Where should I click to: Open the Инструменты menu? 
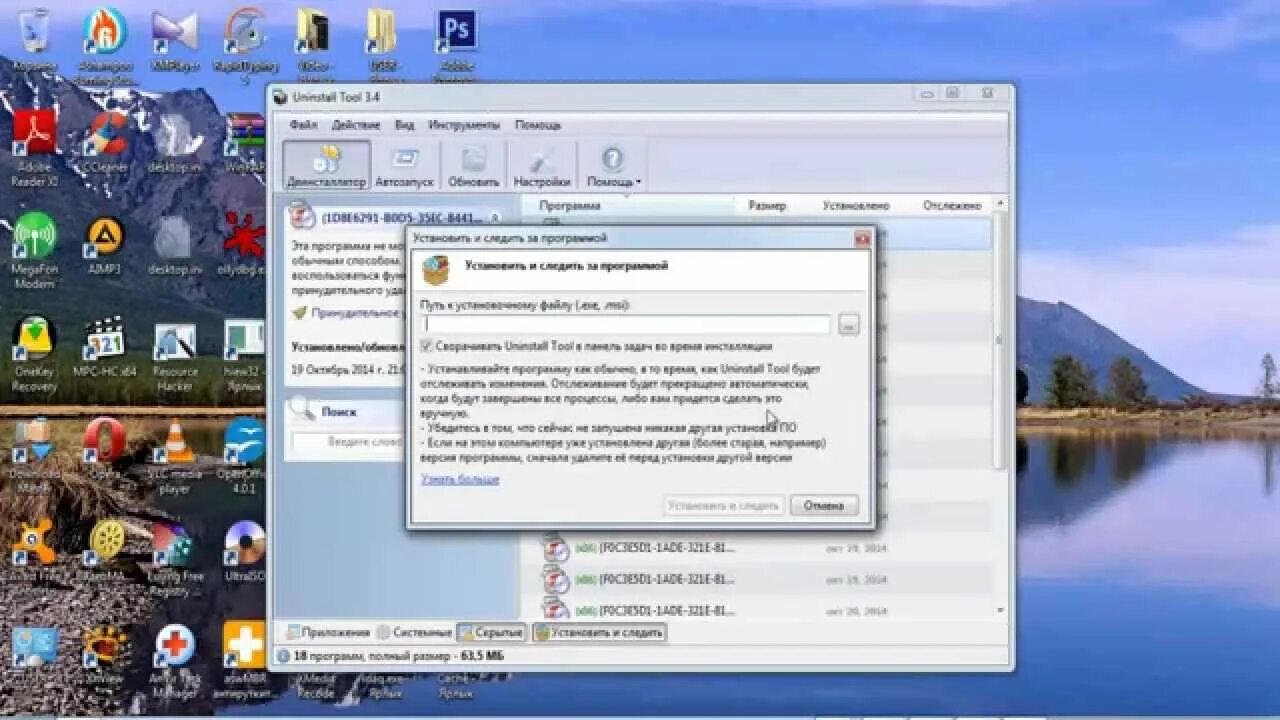(x=463, y=125)
